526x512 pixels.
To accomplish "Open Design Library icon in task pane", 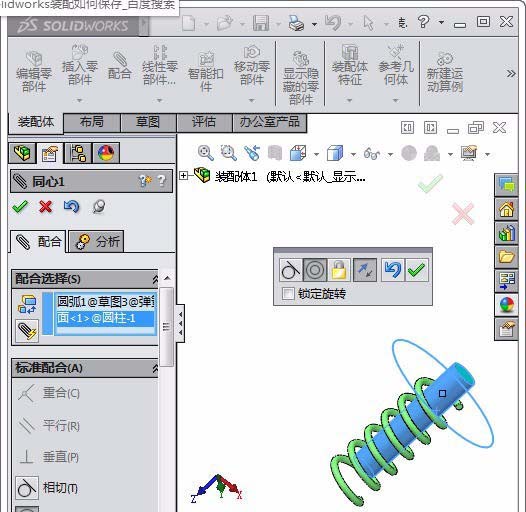I will [x=506, y=233].
